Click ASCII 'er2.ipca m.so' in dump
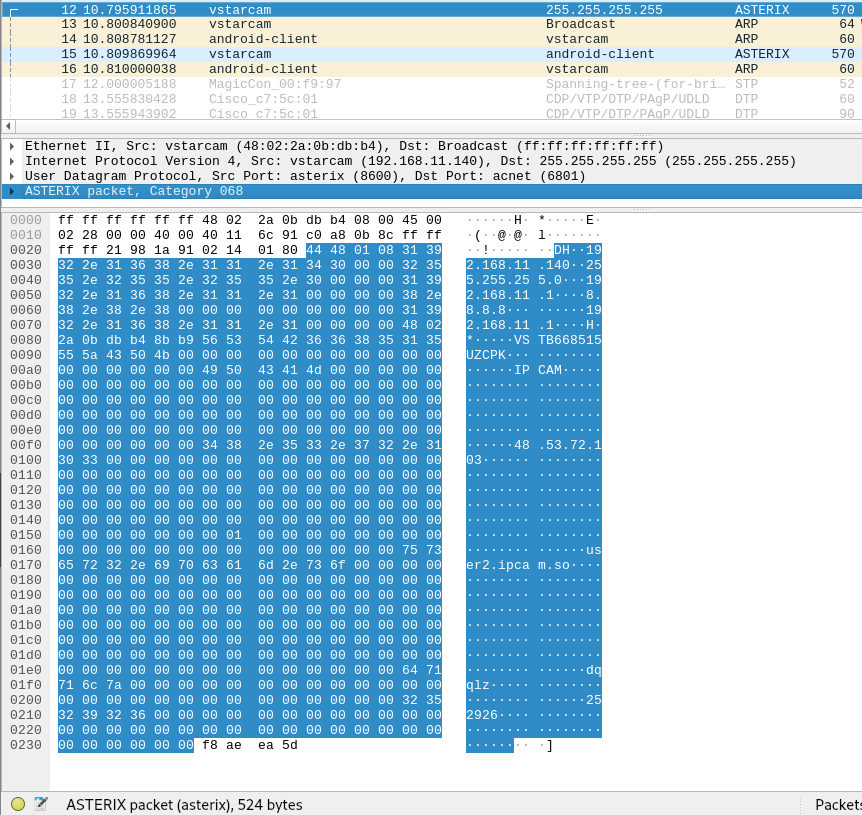Viewport: 862px width, 815px height. click(x=518, y=565)
